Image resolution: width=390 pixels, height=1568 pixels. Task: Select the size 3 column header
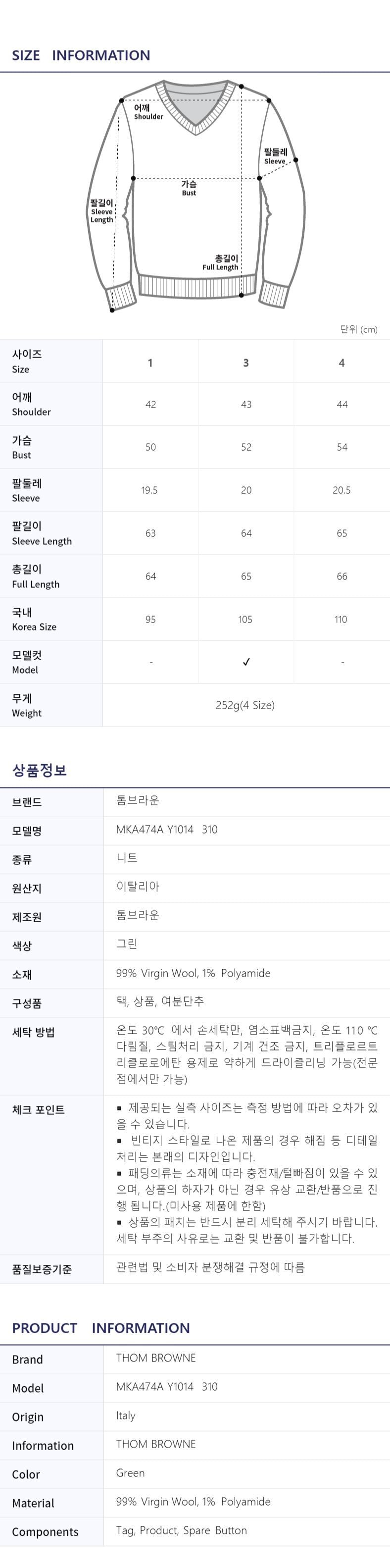246,363
